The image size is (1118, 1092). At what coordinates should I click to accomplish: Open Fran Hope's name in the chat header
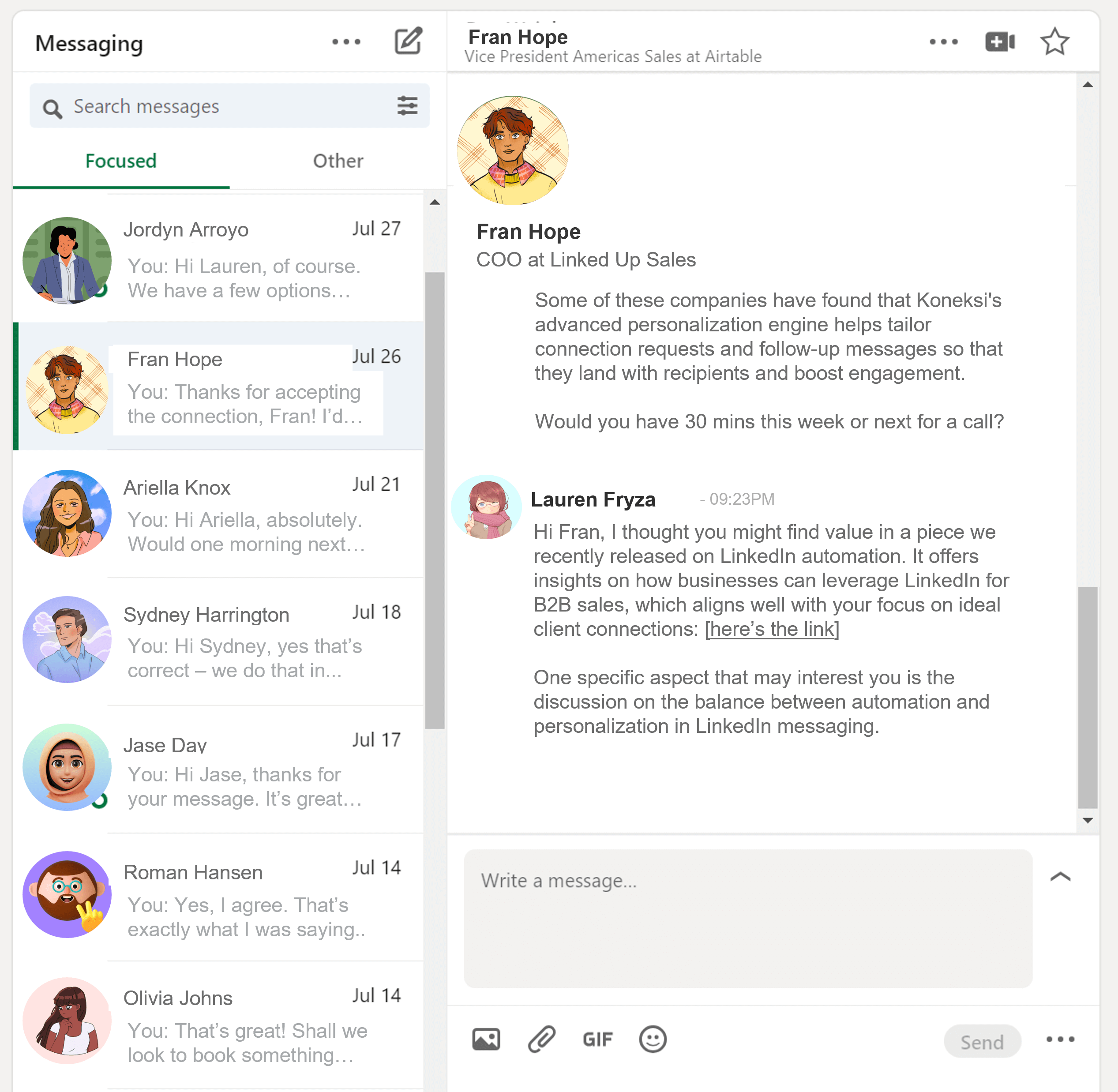point(518,37)
